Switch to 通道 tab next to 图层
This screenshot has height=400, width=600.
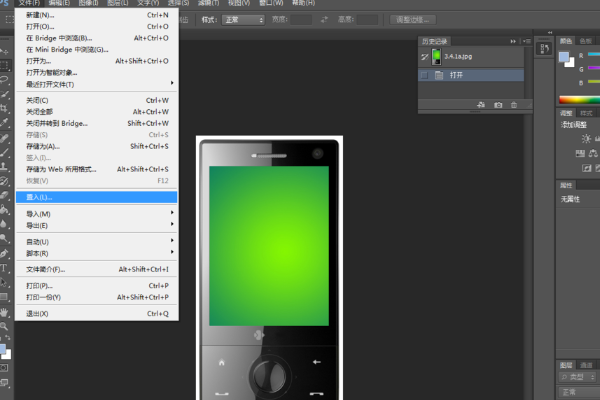pyautogui.click(x=586, y=365)
